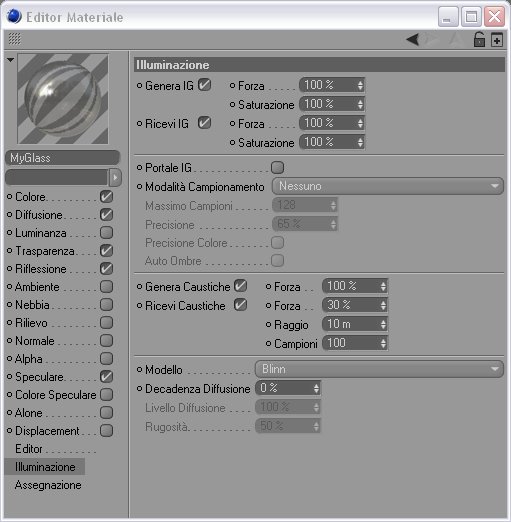
Task: Toggle the Speculare channel checkbox
Action: 106,377
